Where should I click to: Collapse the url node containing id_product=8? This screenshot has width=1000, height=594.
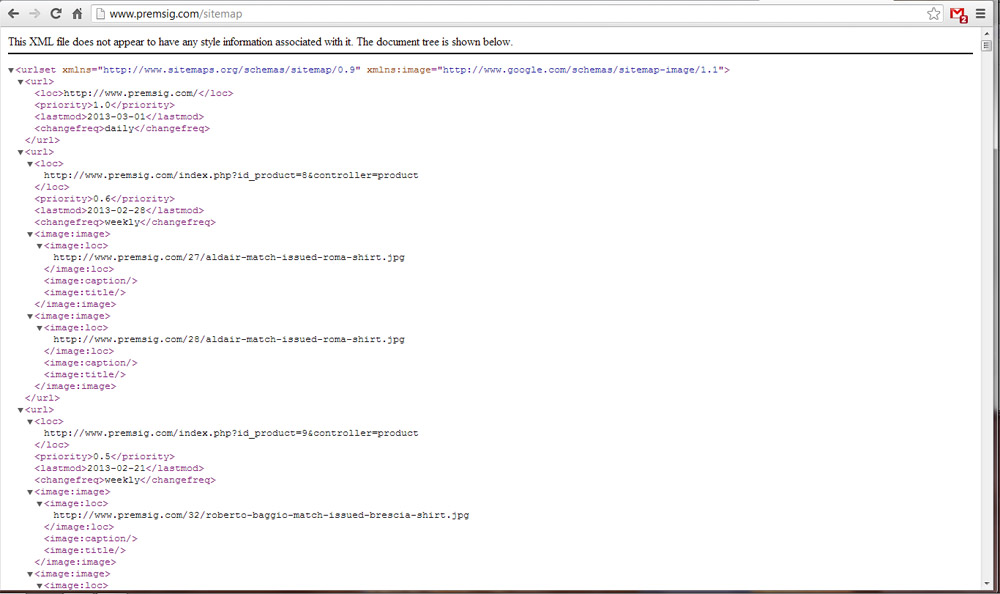(20, 152)
